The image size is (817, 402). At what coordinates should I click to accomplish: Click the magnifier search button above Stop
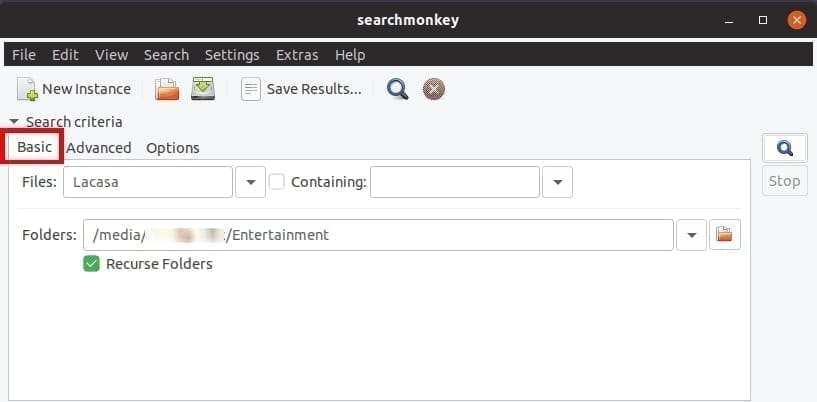(x=785, y=149)
